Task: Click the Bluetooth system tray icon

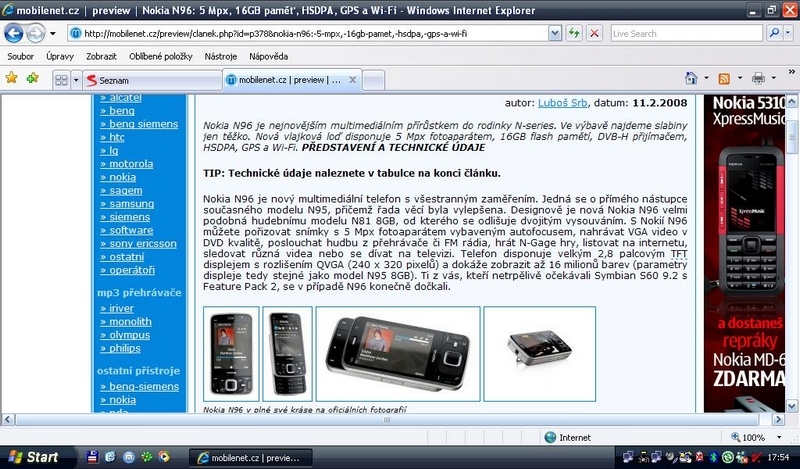Action: (714, 457)
